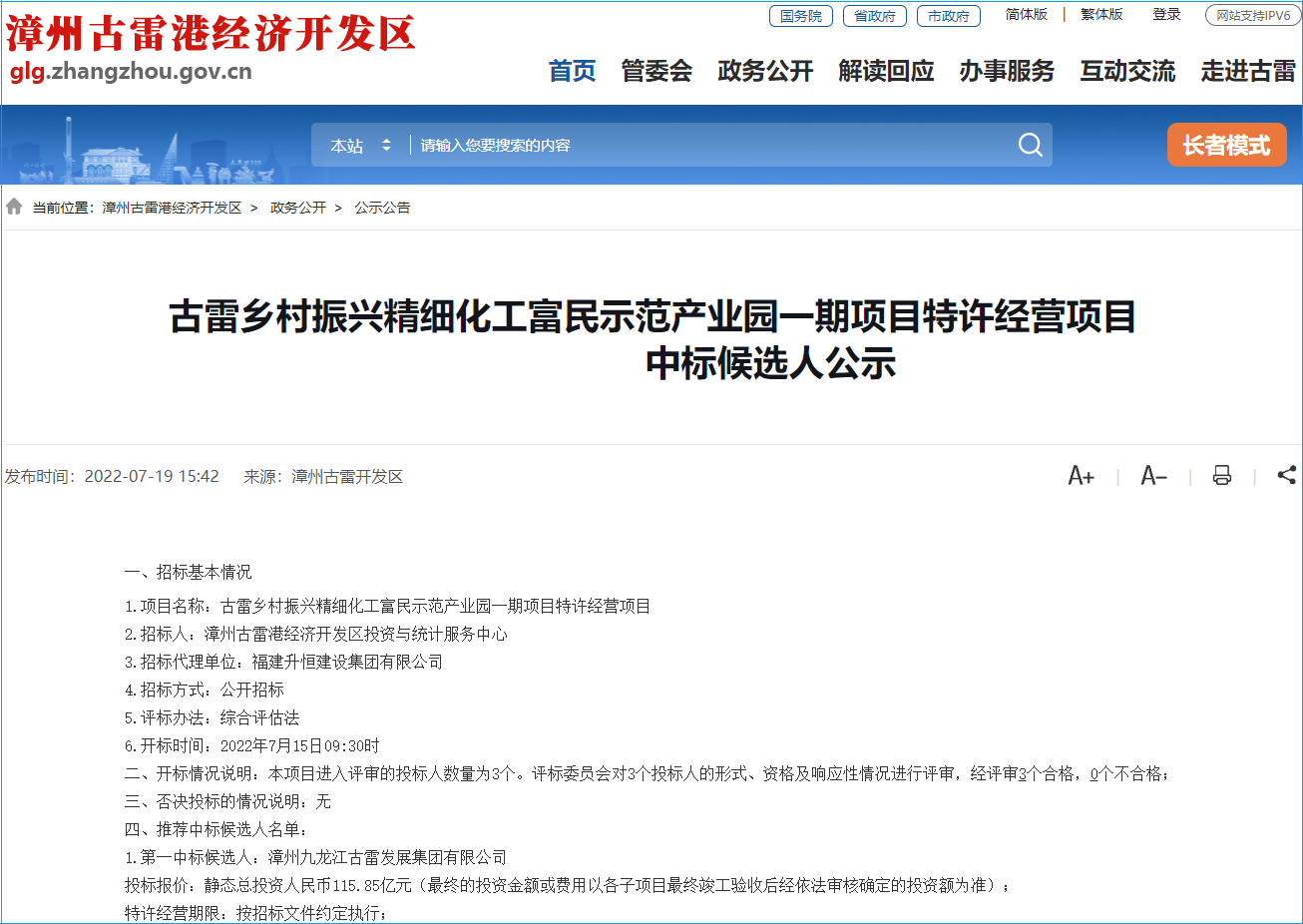Increase font size with the A+ icon
The height and width of the screenshot is (924, 1303).
(x=1081, y=476)
